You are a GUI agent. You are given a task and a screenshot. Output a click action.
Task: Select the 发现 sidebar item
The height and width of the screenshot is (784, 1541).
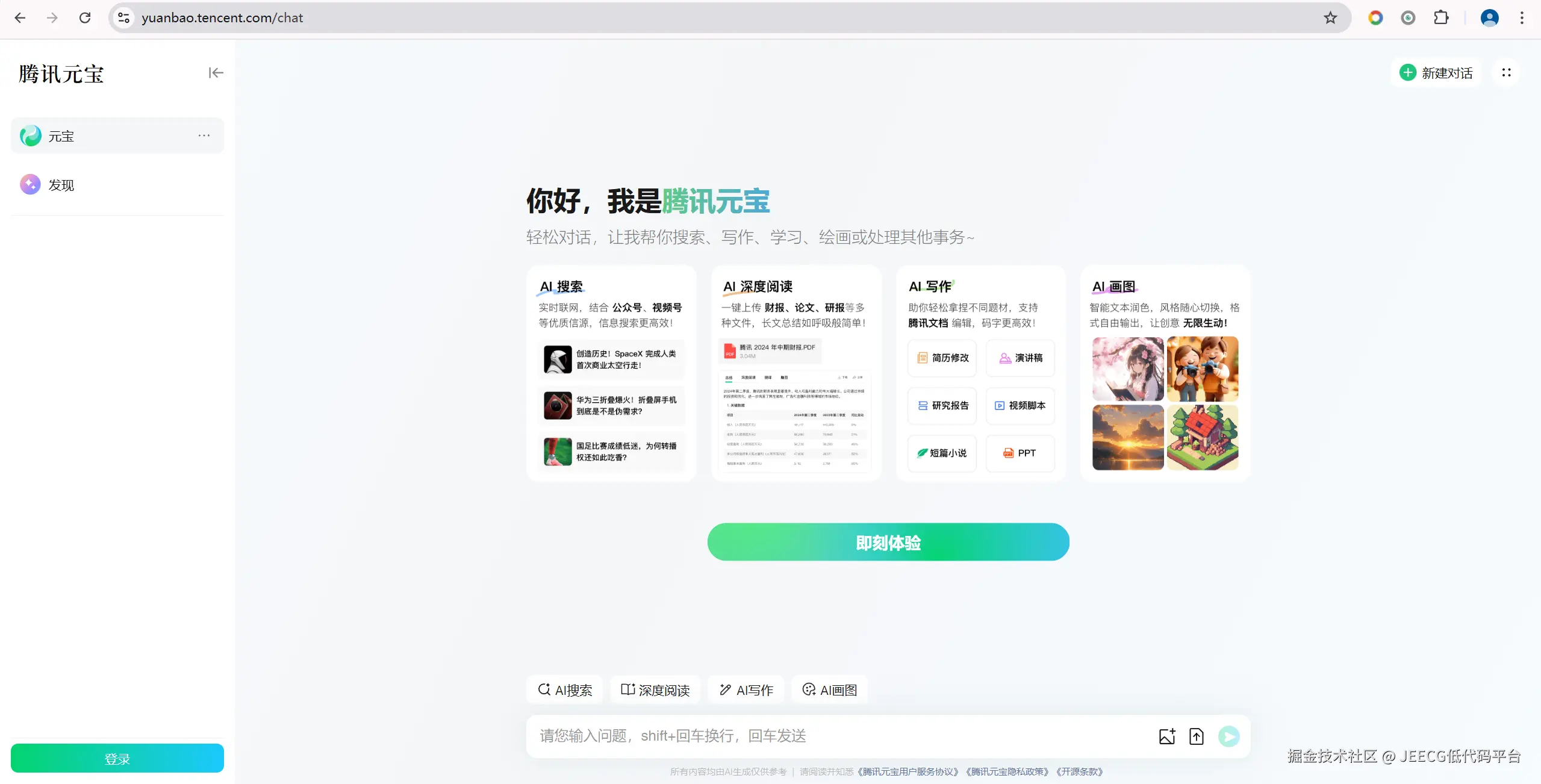pyautogui.click(x=60, y=185)
